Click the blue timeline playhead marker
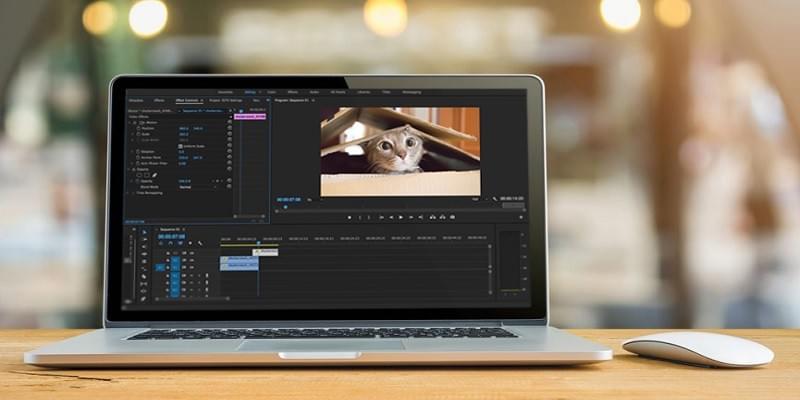 (258, 243)
